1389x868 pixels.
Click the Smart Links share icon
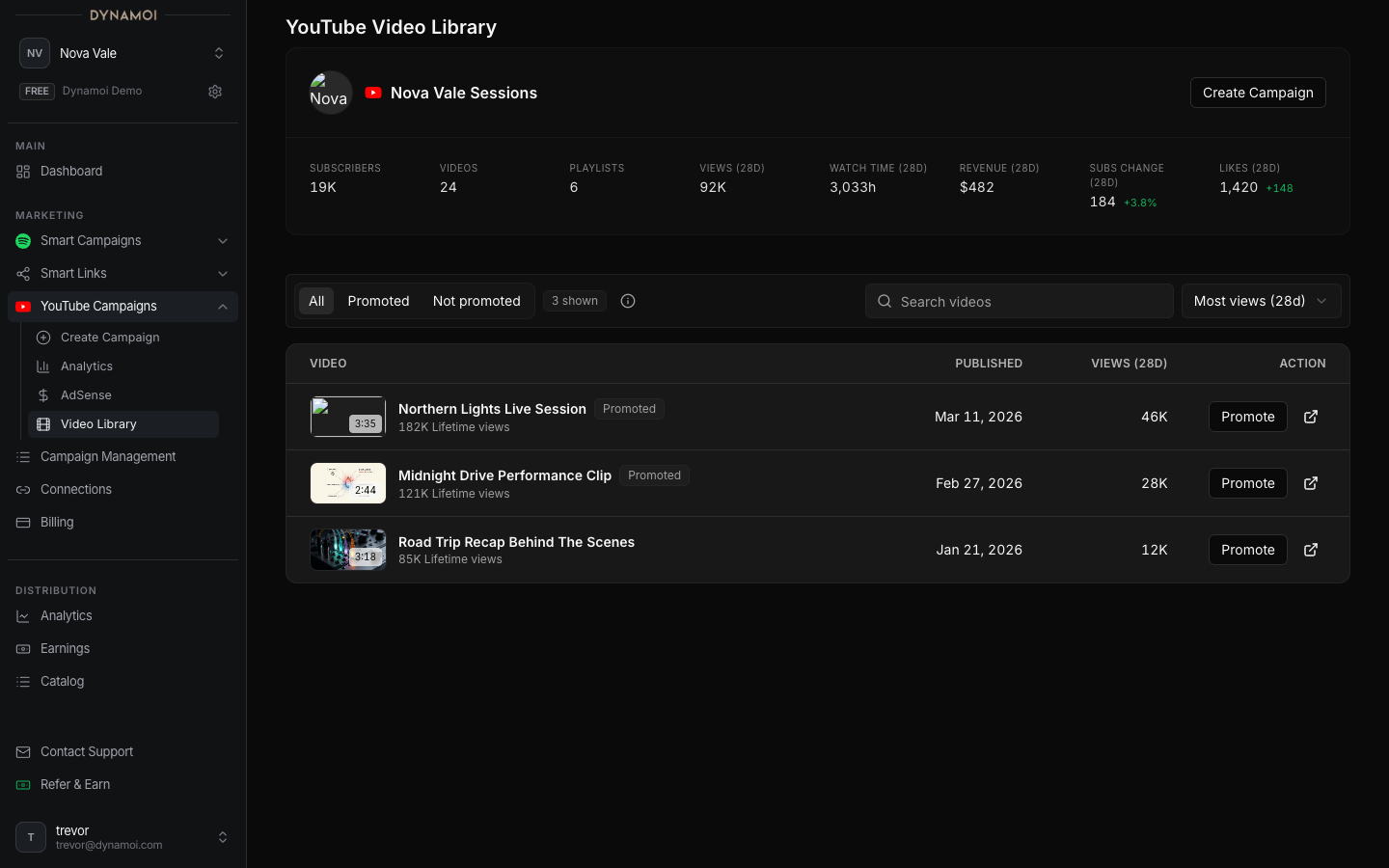coord(23,274)
